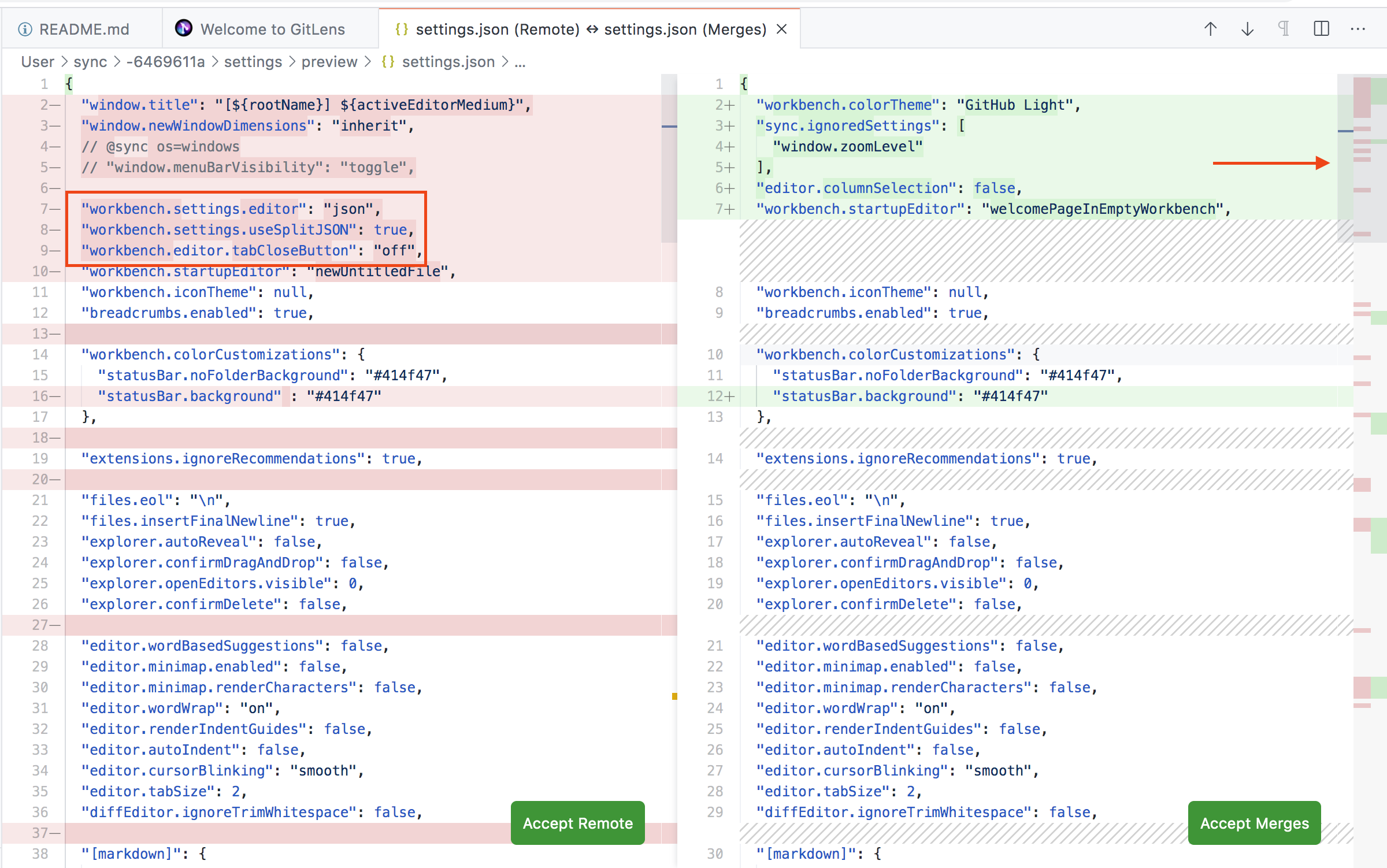The width and height of the screenshot is (1387, 868).
Task: Click "workbench.colorTheme" line in merges pane
Action: (918, 105)
